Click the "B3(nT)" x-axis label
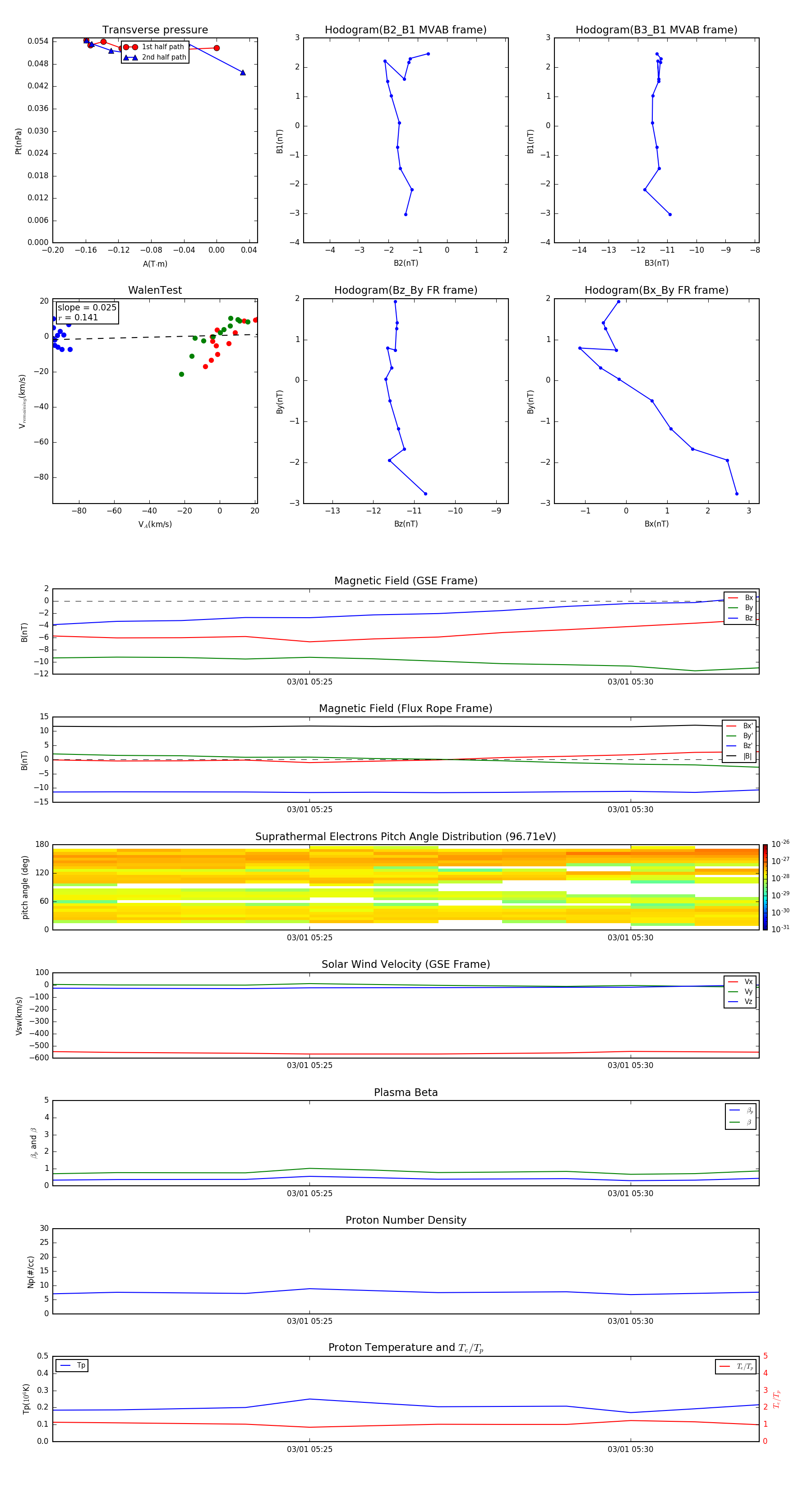The height and width of the screenshot is (1489, 812). click(x=656, y=263)
